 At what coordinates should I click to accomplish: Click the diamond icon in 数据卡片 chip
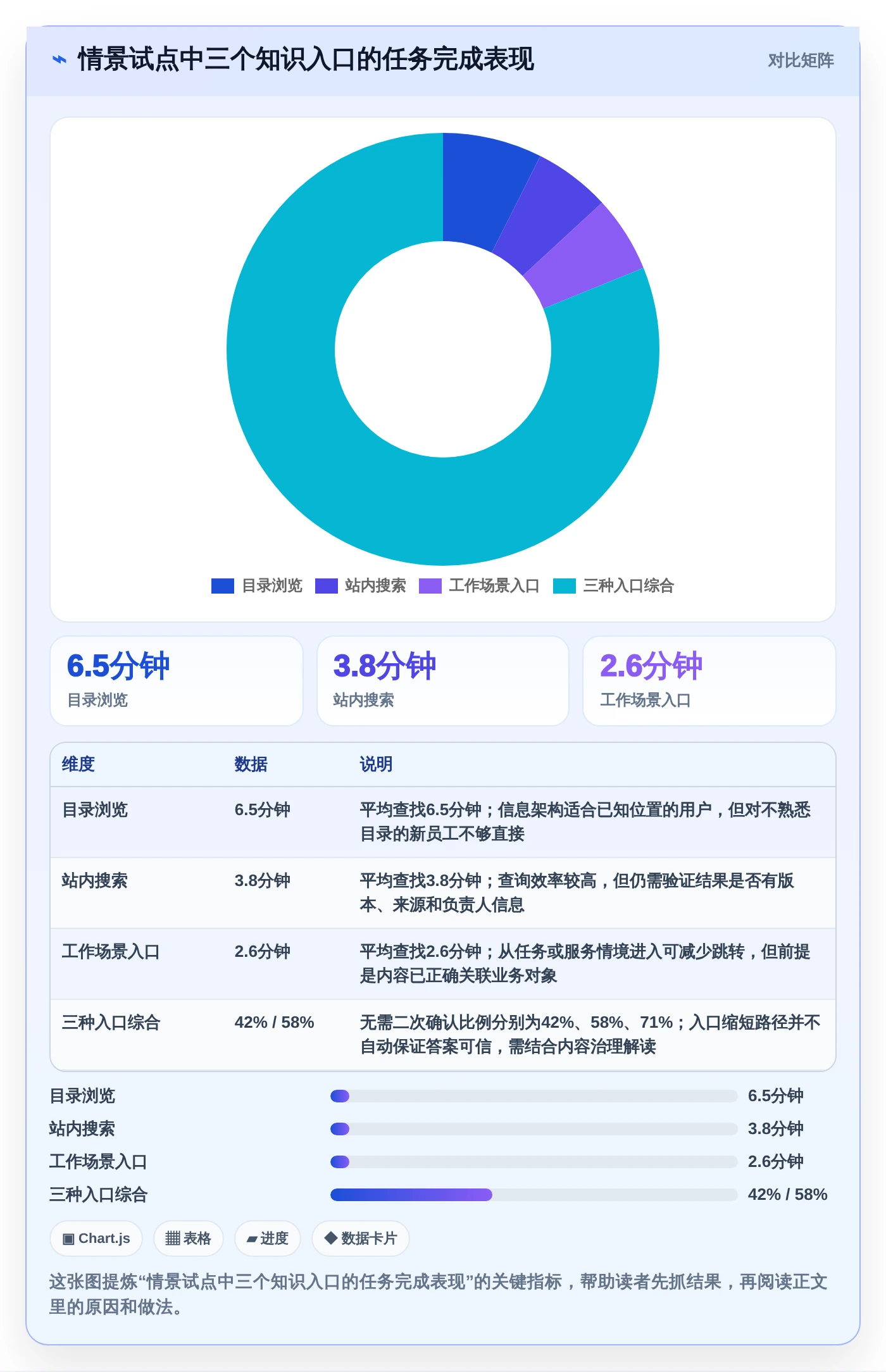point(330,1238)
